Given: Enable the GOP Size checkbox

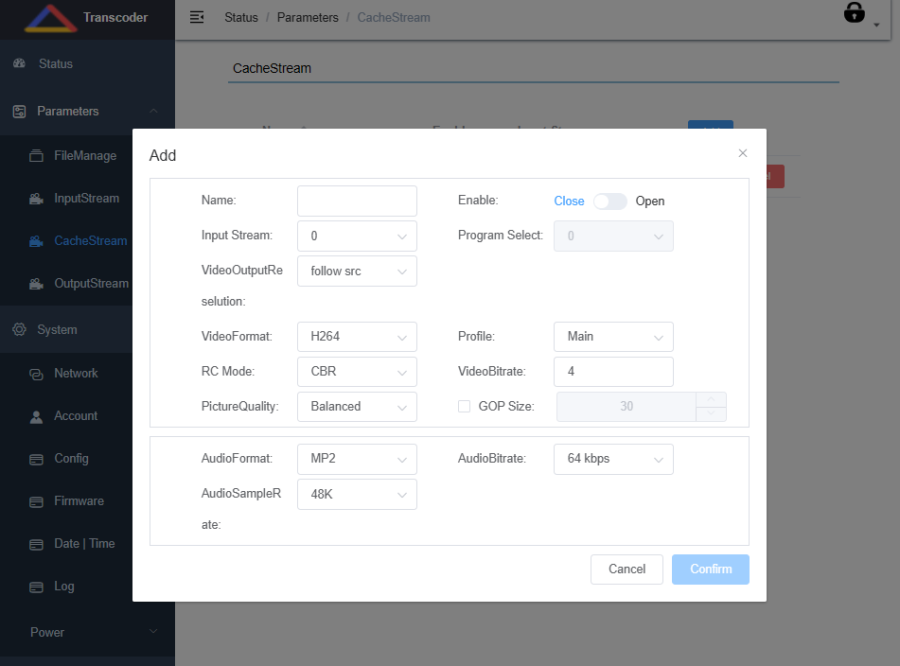Looking at the screenshot, I should [464, 406].
